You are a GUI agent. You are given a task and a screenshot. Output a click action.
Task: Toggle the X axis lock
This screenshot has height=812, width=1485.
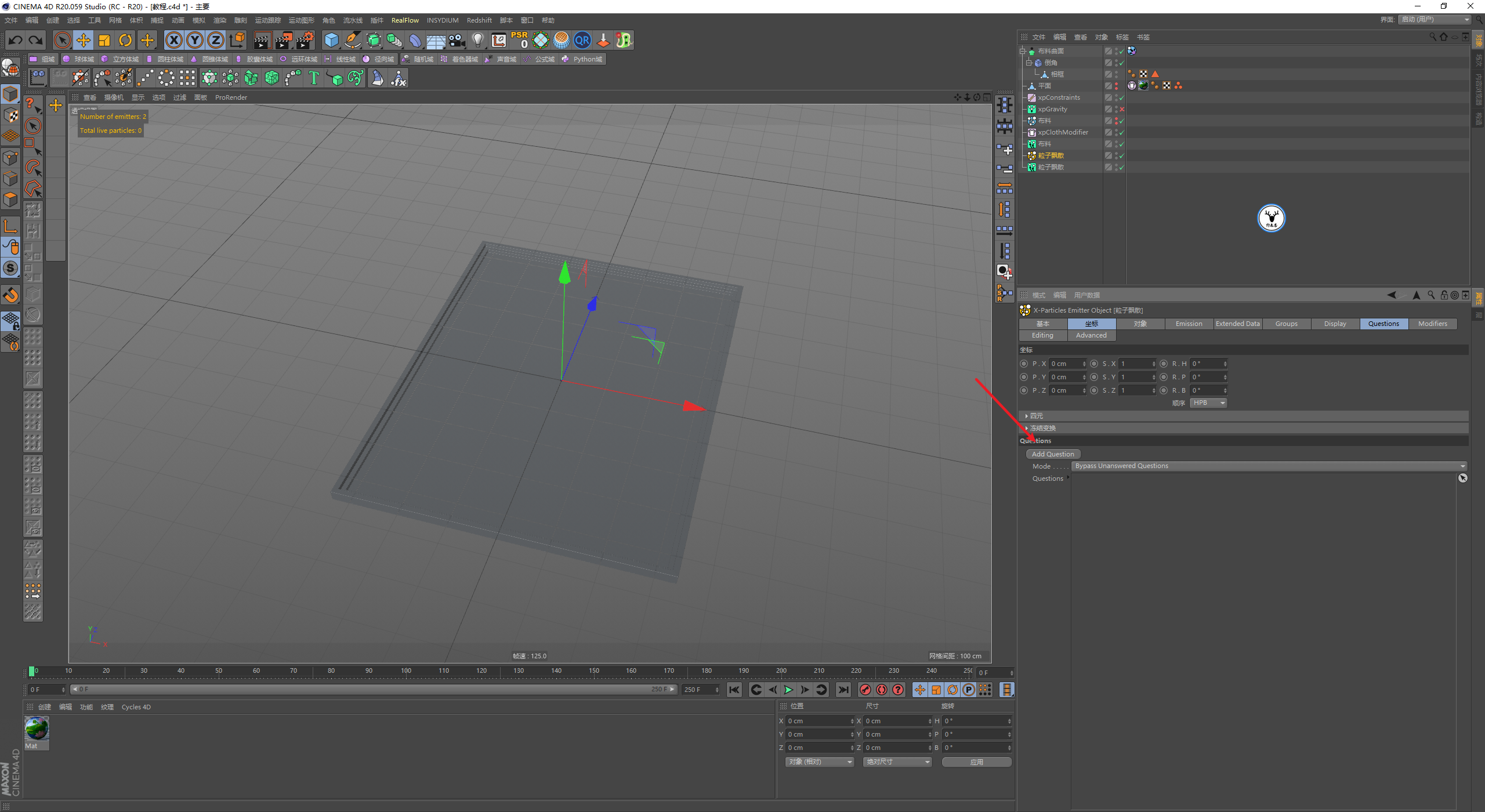pyautogui.click(x=173, y=40)
